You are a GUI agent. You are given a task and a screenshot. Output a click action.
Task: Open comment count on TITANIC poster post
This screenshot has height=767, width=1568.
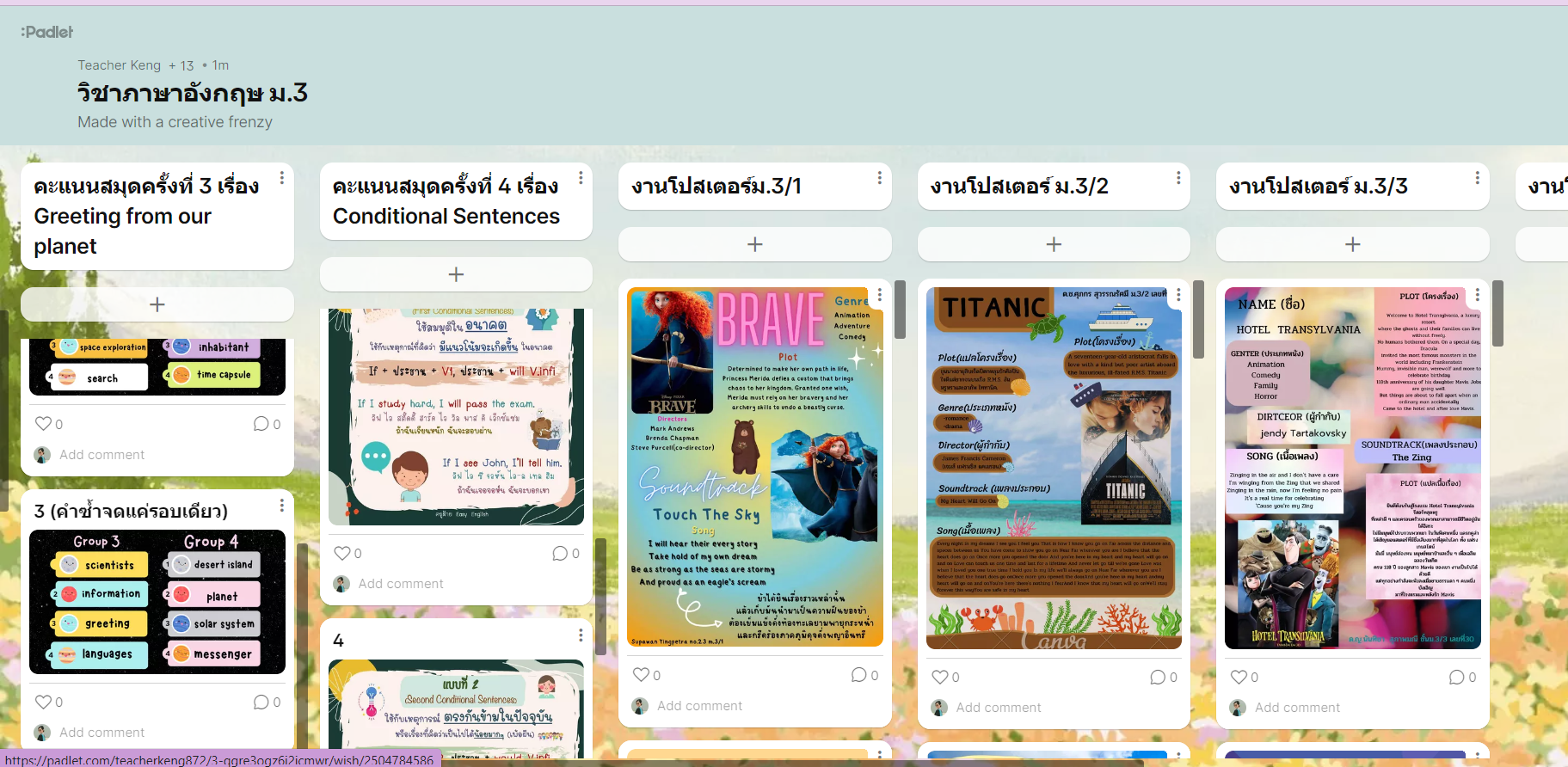[x=1164, y=677]
